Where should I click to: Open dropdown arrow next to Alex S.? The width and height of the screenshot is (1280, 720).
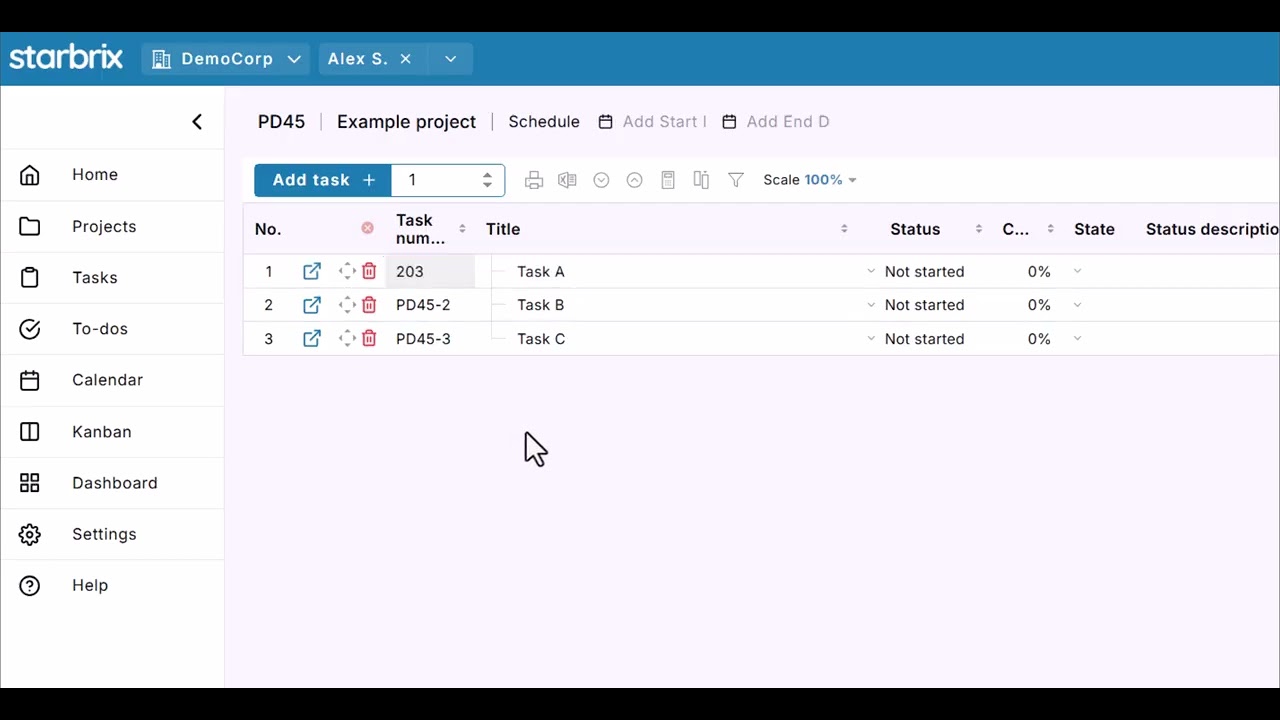[x=451, y=59]
